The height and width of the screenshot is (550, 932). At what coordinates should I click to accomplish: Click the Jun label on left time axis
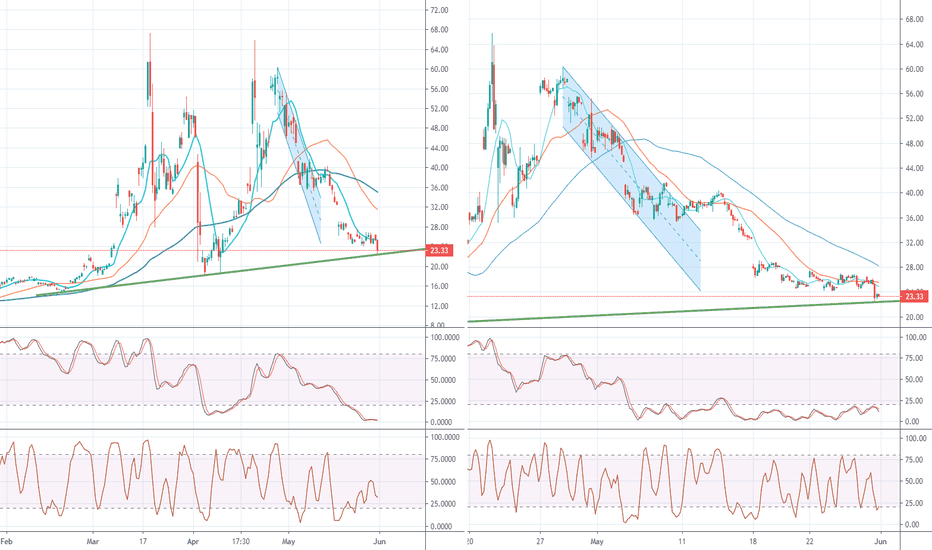(379, 542)
